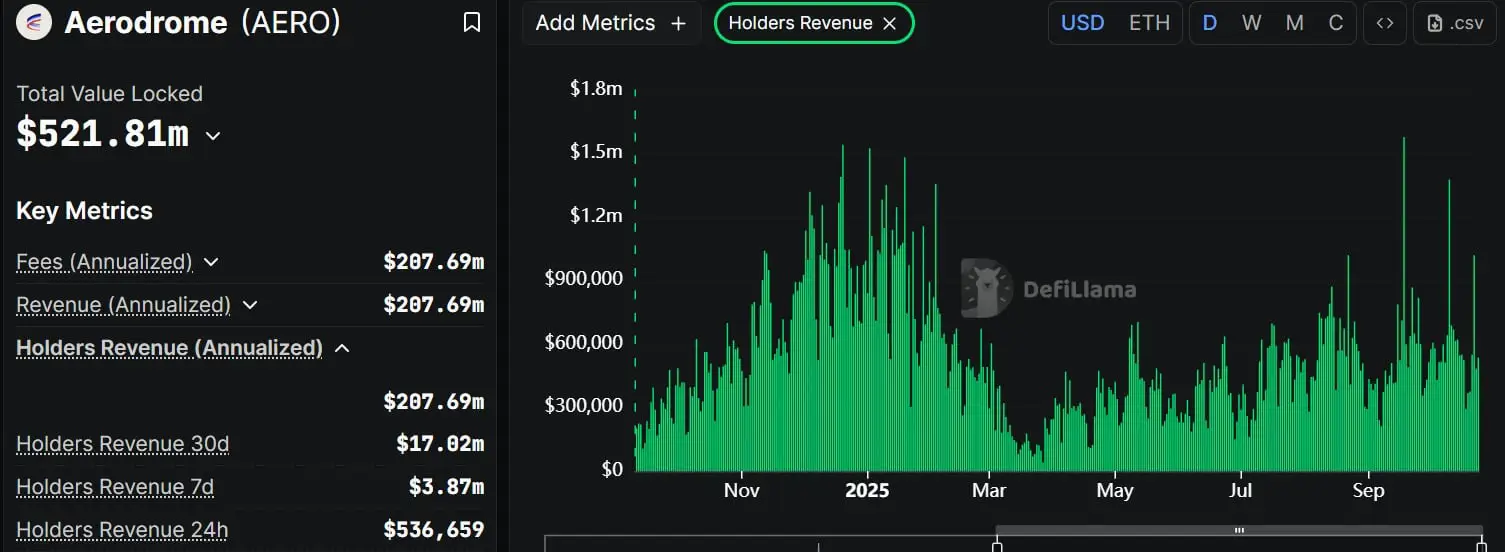Click the Holders Revenue 24h label
Viewport: 1505px width, 552px height.
(122, 530)
